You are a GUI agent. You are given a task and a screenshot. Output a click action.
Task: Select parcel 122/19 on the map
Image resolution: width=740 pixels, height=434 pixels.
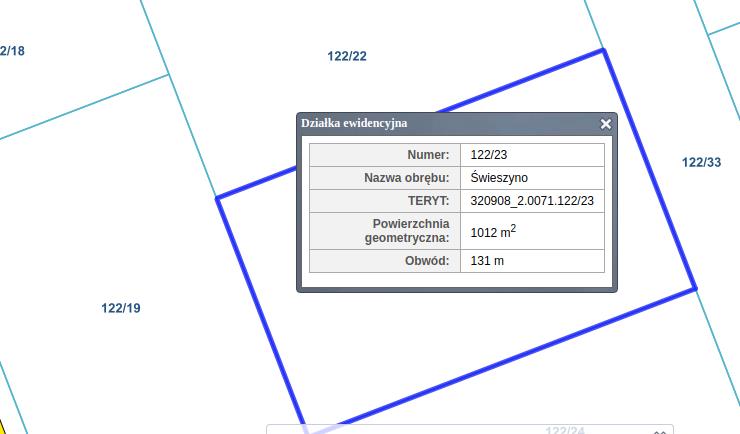pyautogui.click(x=121, y=308)
